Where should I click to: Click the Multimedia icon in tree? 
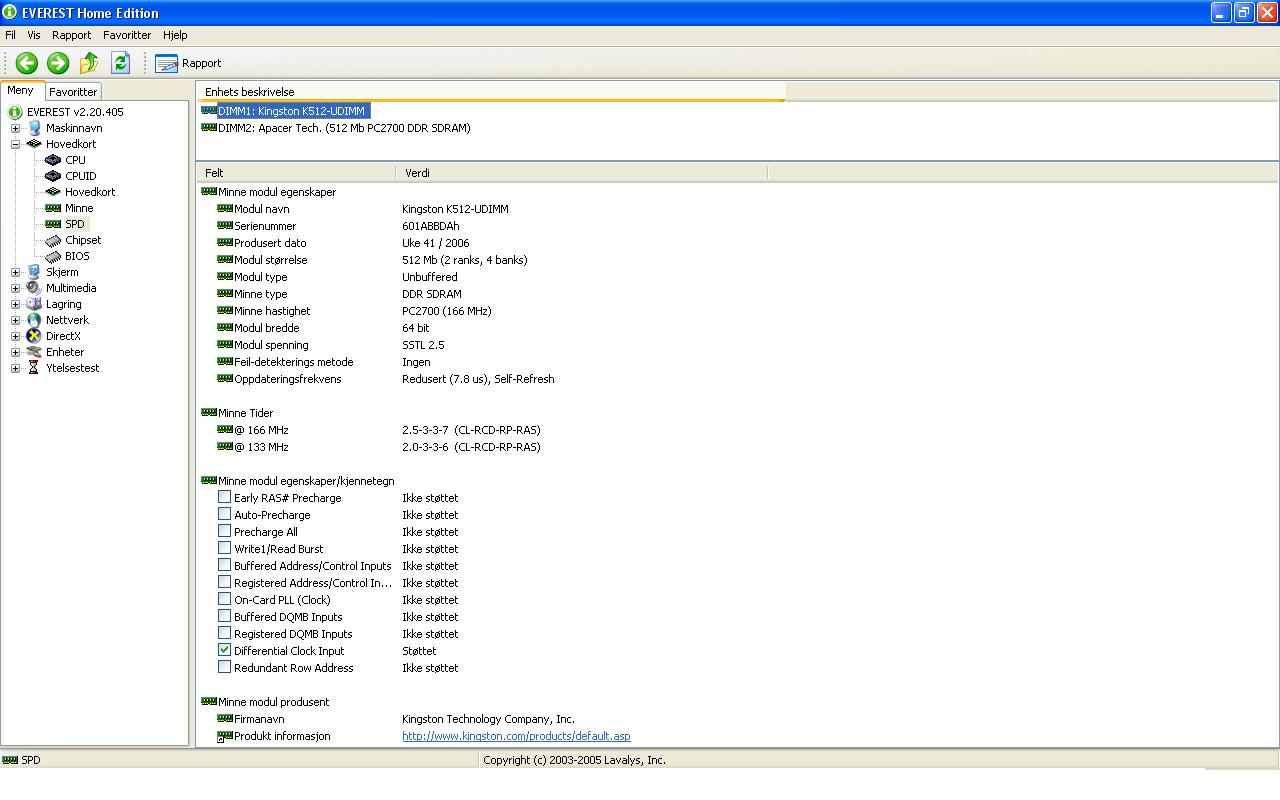pos(34,288)
